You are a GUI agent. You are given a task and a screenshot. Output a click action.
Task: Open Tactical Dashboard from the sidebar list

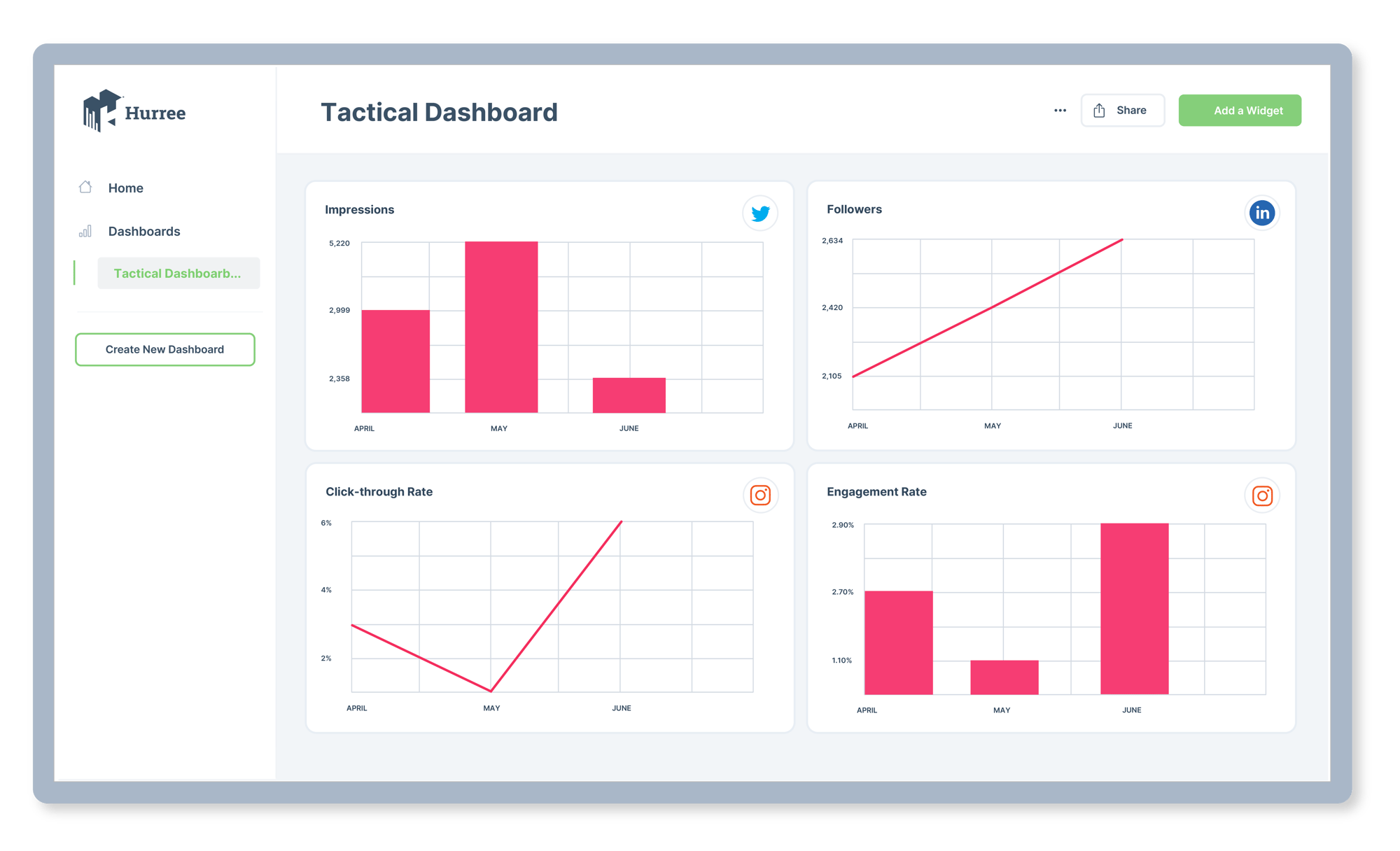click(x=178, y=273)
